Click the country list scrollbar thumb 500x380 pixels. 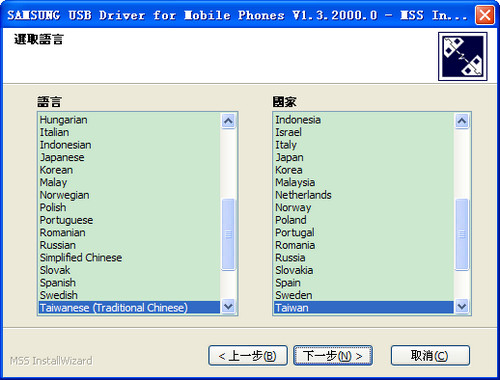point(462,234)
